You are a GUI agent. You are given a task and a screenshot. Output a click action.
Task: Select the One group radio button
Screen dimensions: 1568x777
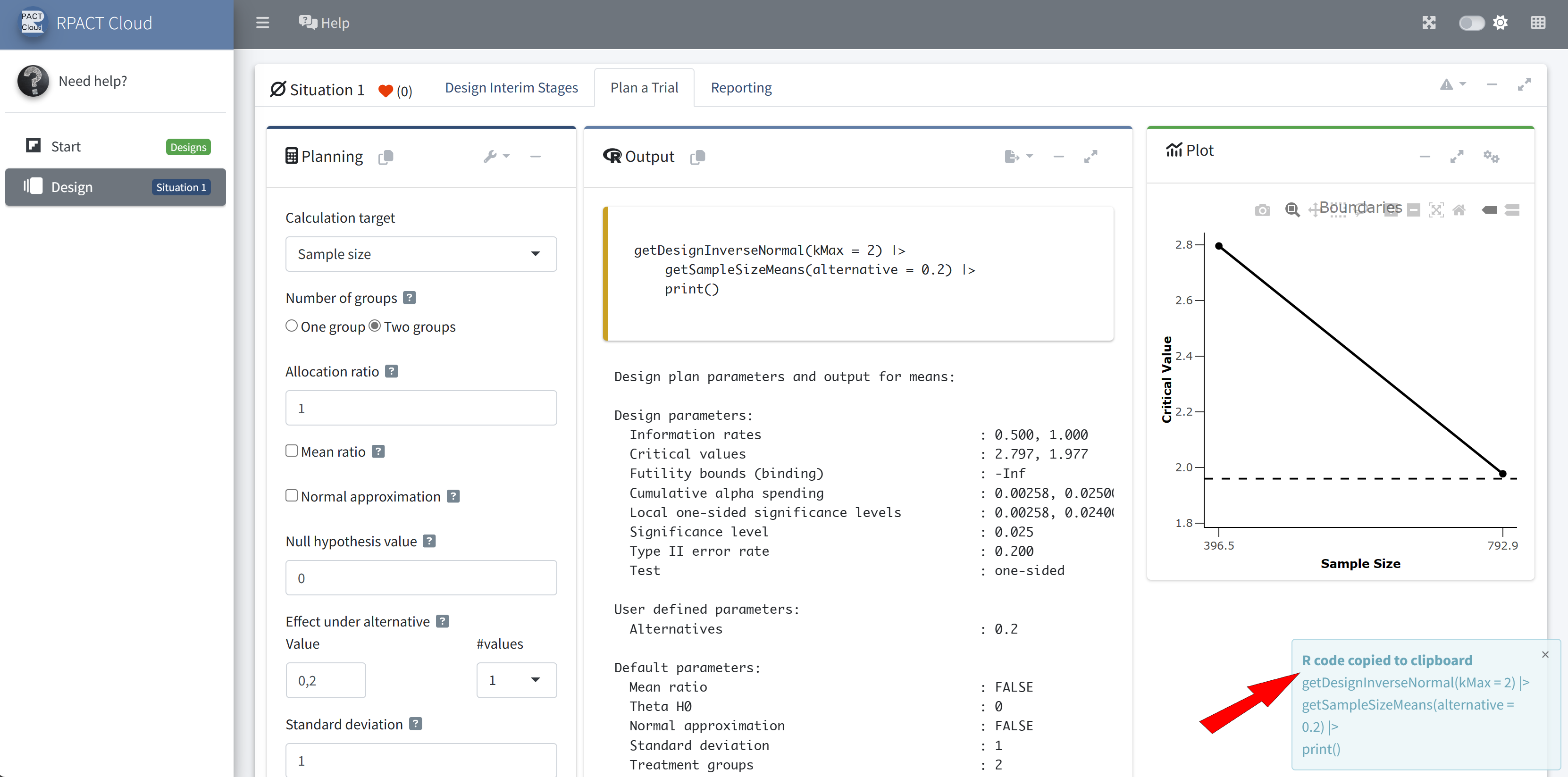(292, 326)
